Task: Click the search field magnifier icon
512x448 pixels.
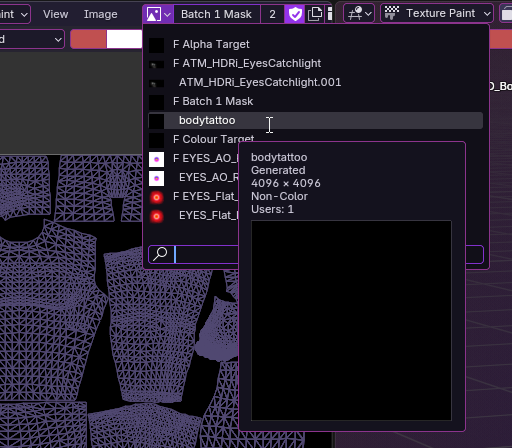Action: 160,254
